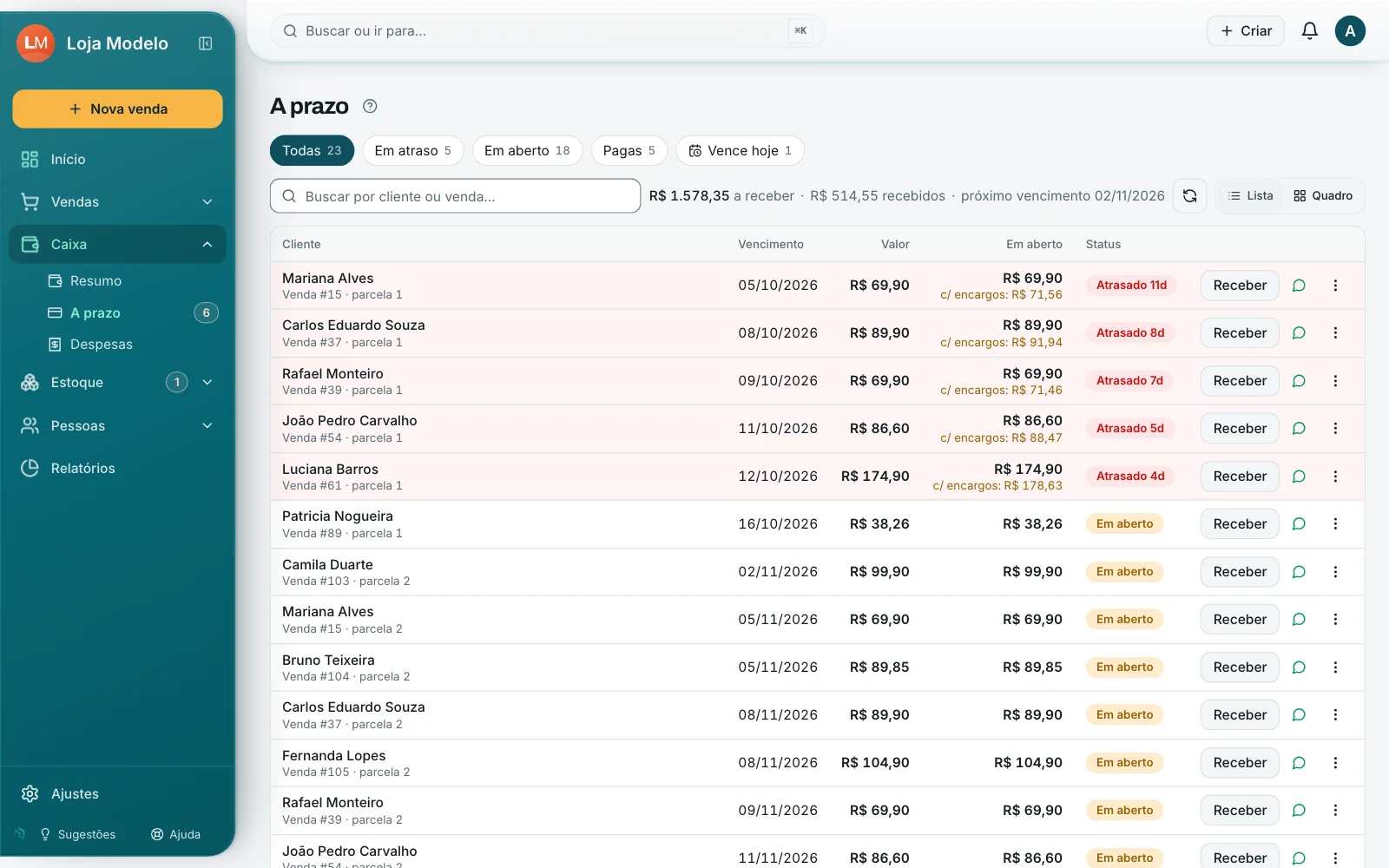Go to Início in sidebar
This screenshot has width=1389, height=868.
coord(118,160)
